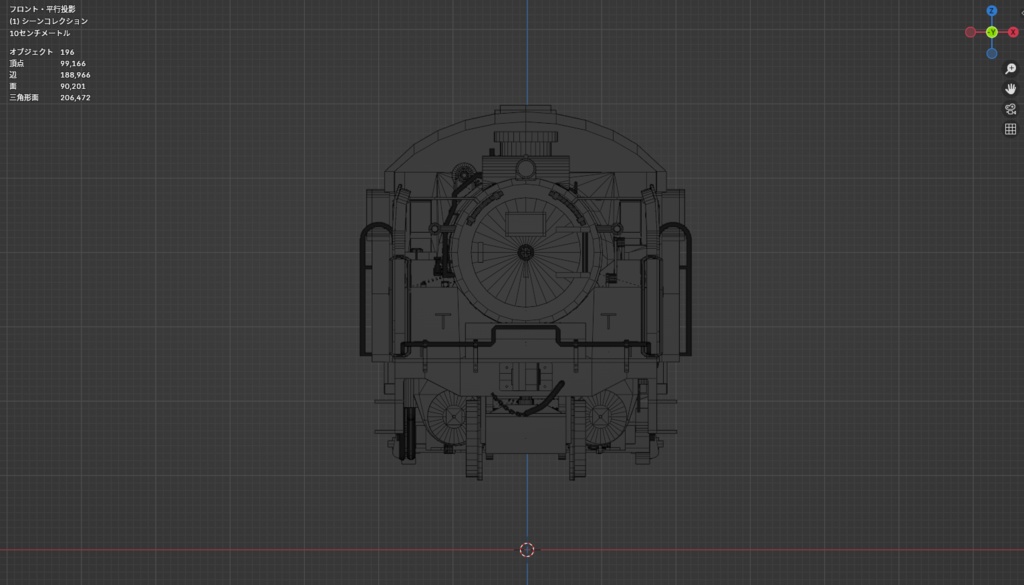This screenshot has width=1024, height=585.
Task: Click the '三角形面 206,472' statistics row
Action: pyautogui.click(x=50, y=97)
